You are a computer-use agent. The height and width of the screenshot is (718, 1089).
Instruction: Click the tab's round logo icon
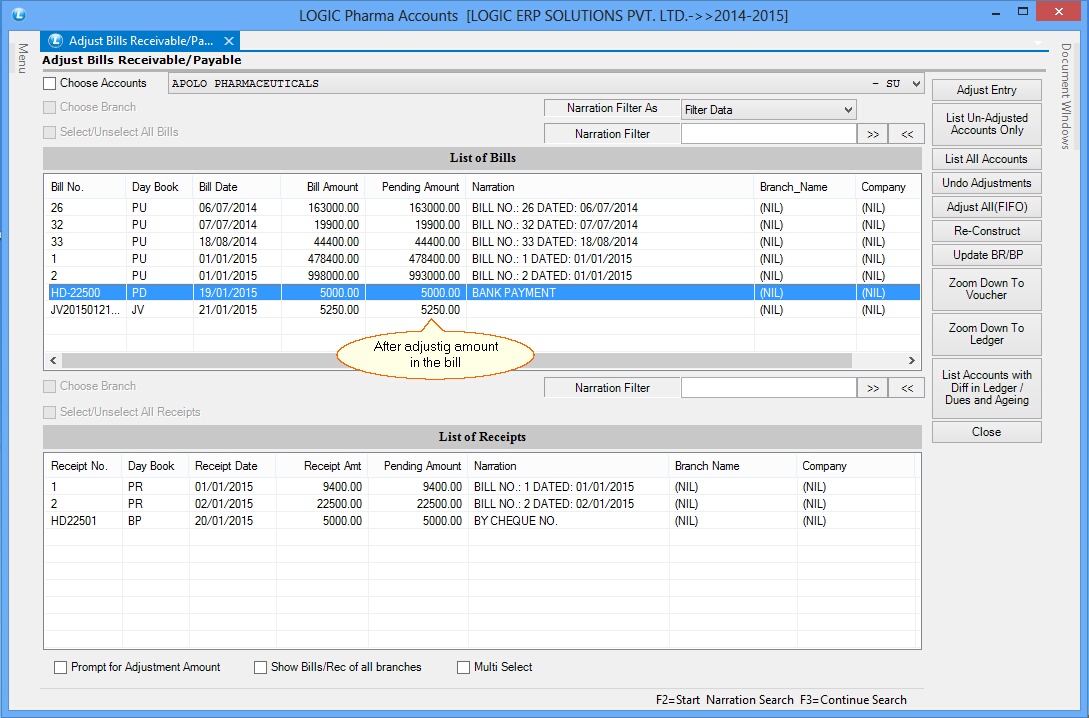pos(56,41)
